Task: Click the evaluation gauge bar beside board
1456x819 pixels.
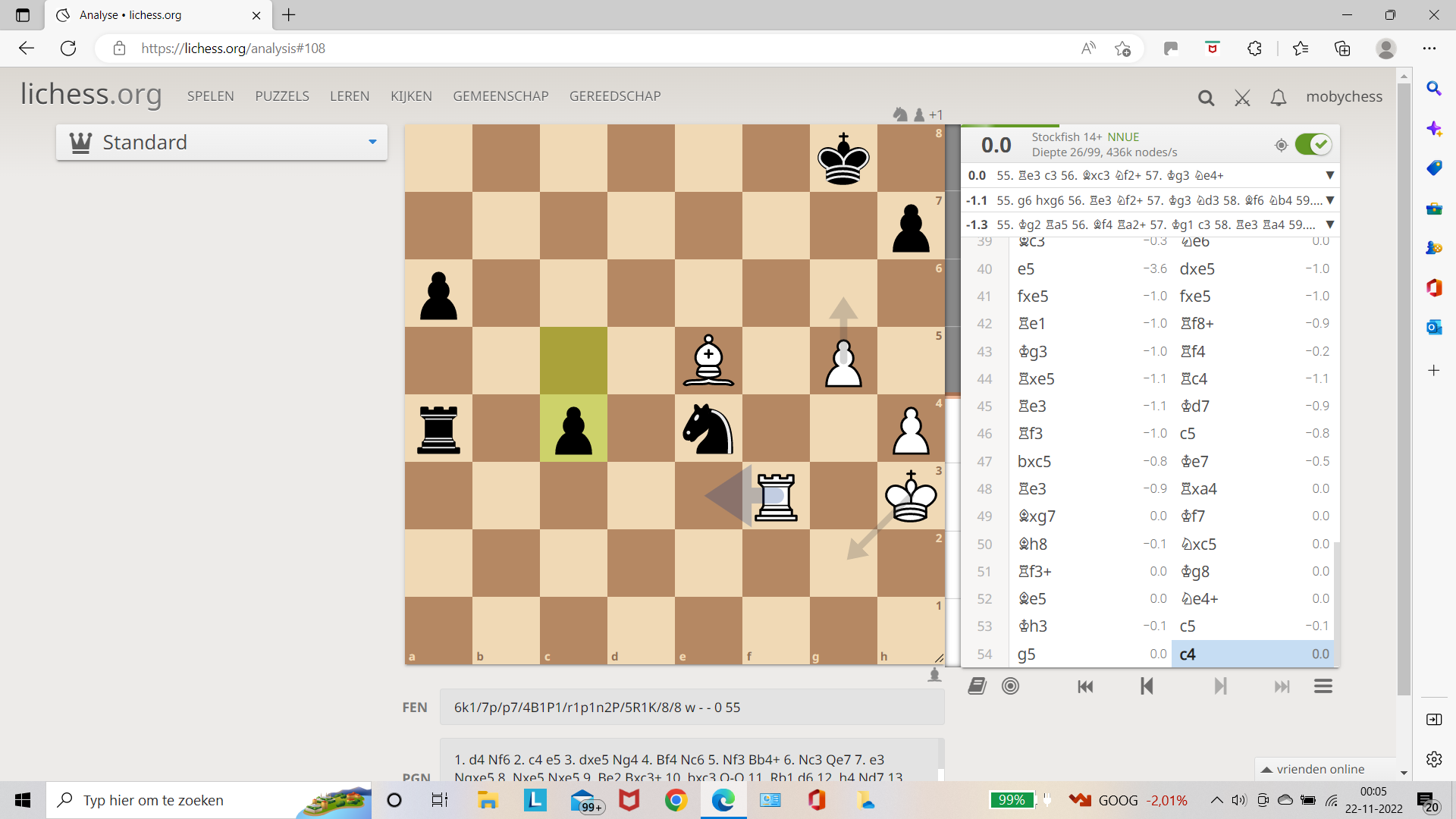Action: click(x=952, y=394)
